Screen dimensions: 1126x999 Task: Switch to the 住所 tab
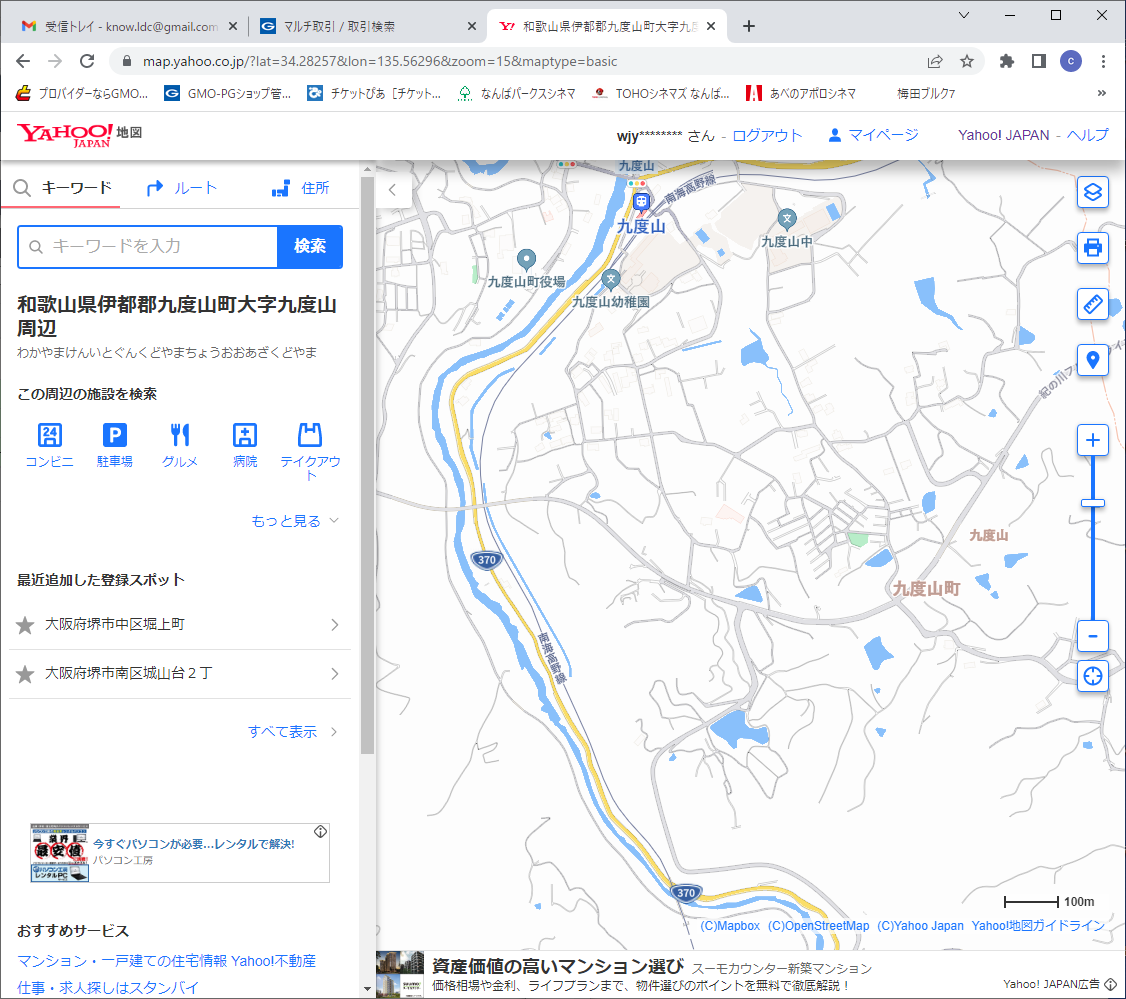(x=301, y=188)
